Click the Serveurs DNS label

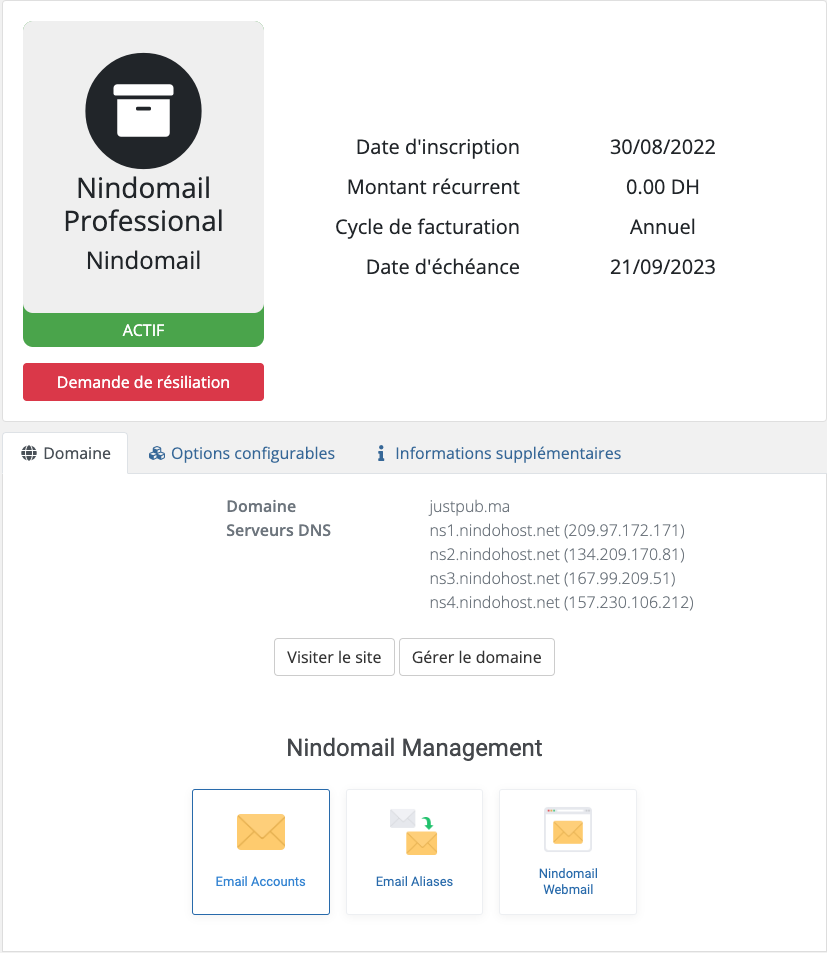[278, 531]
